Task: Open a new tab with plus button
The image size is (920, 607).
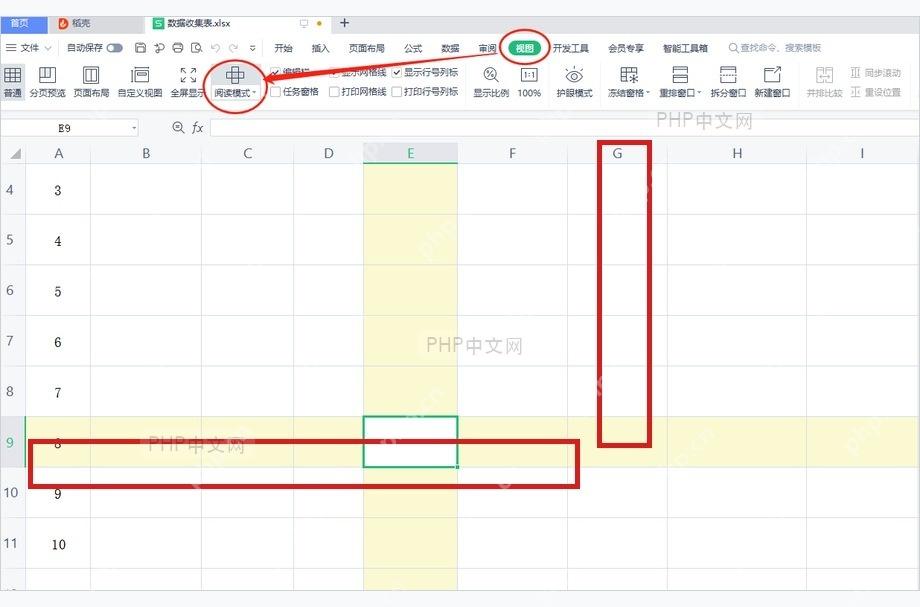Action: 344,23
